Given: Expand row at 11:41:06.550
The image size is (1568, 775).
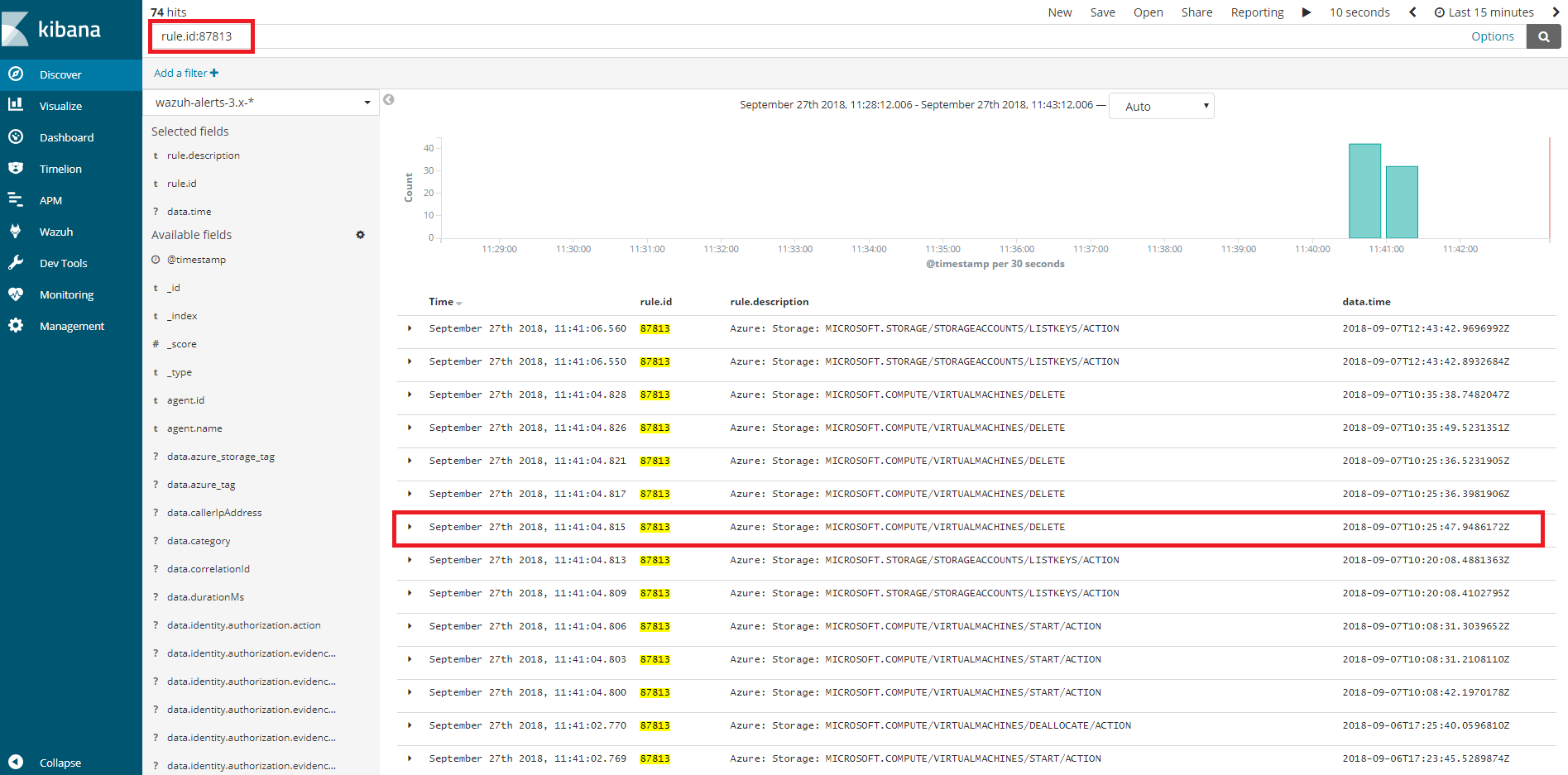Looking at the screenshot, I should [410, 361].
